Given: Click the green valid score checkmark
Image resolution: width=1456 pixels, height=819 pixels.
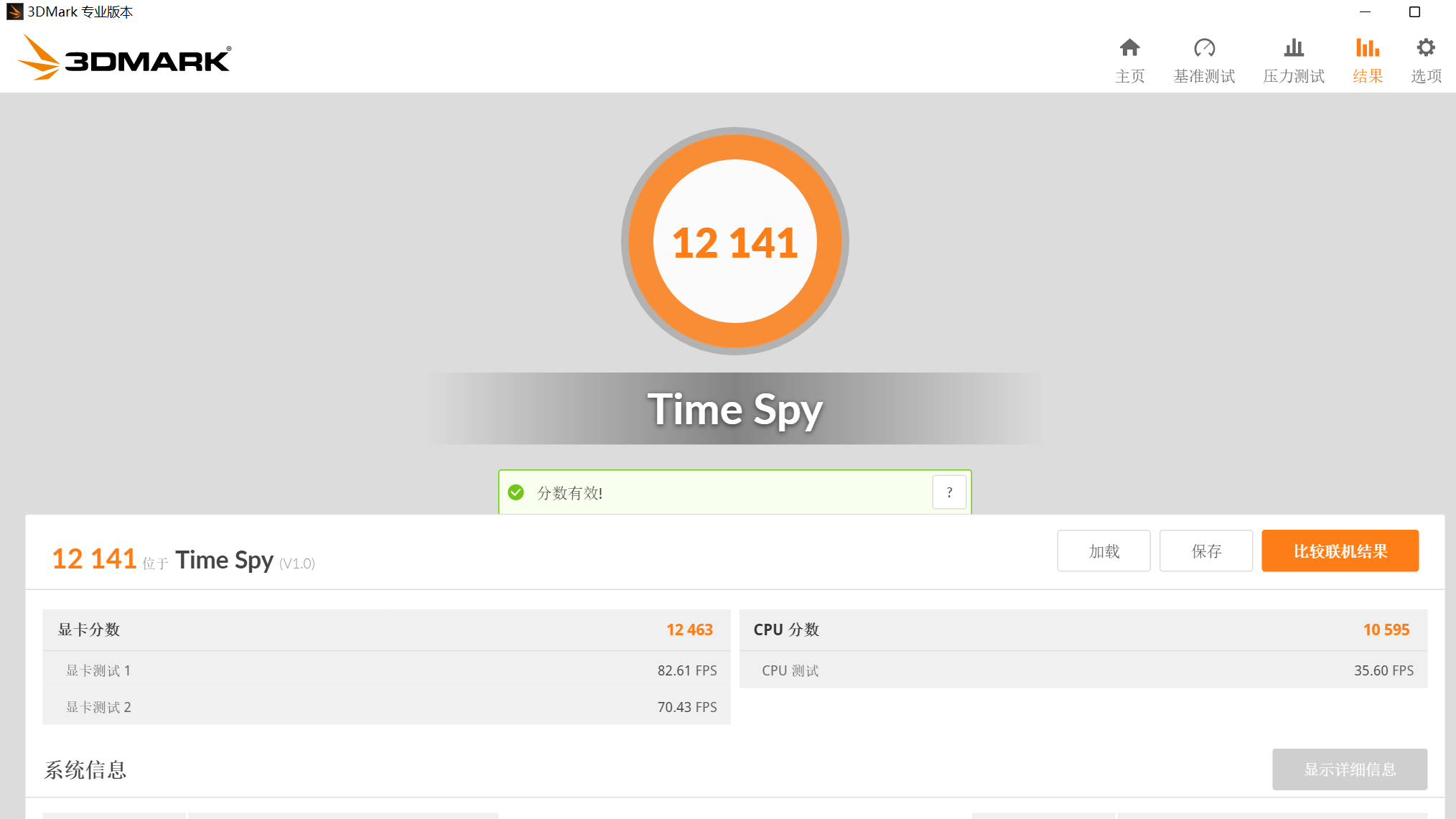Looking at the screenshot, I should [x=515, y=492].
